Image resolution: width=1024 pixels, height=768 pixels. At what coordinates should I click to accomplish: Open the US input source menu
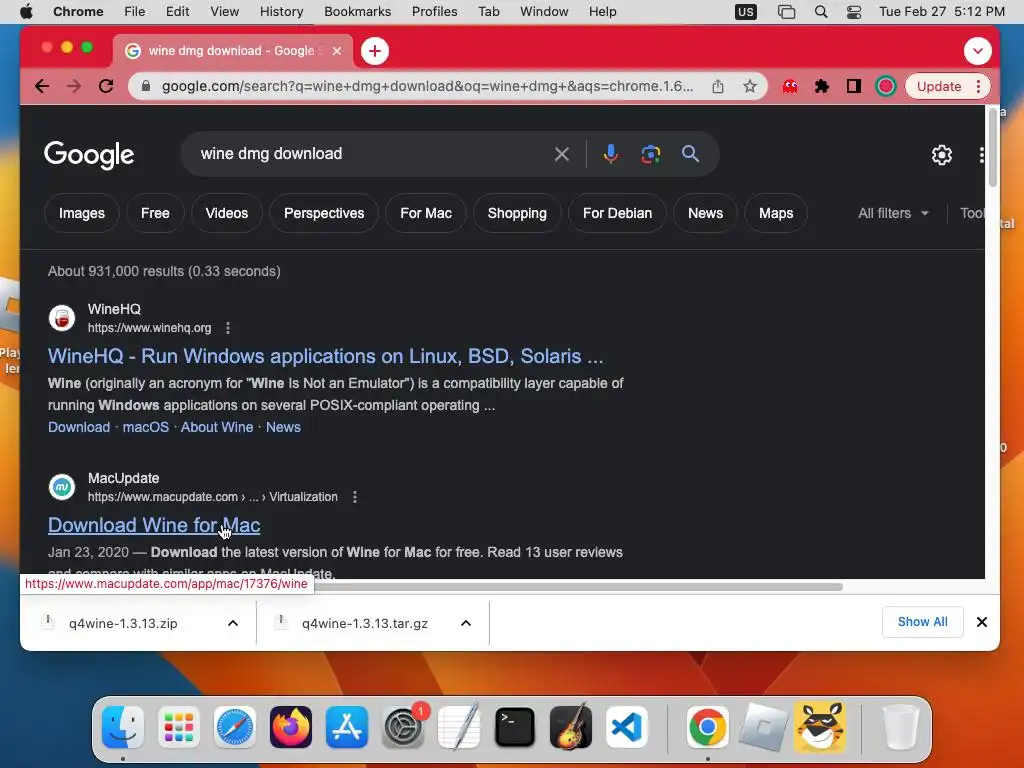tap(745, 12)
